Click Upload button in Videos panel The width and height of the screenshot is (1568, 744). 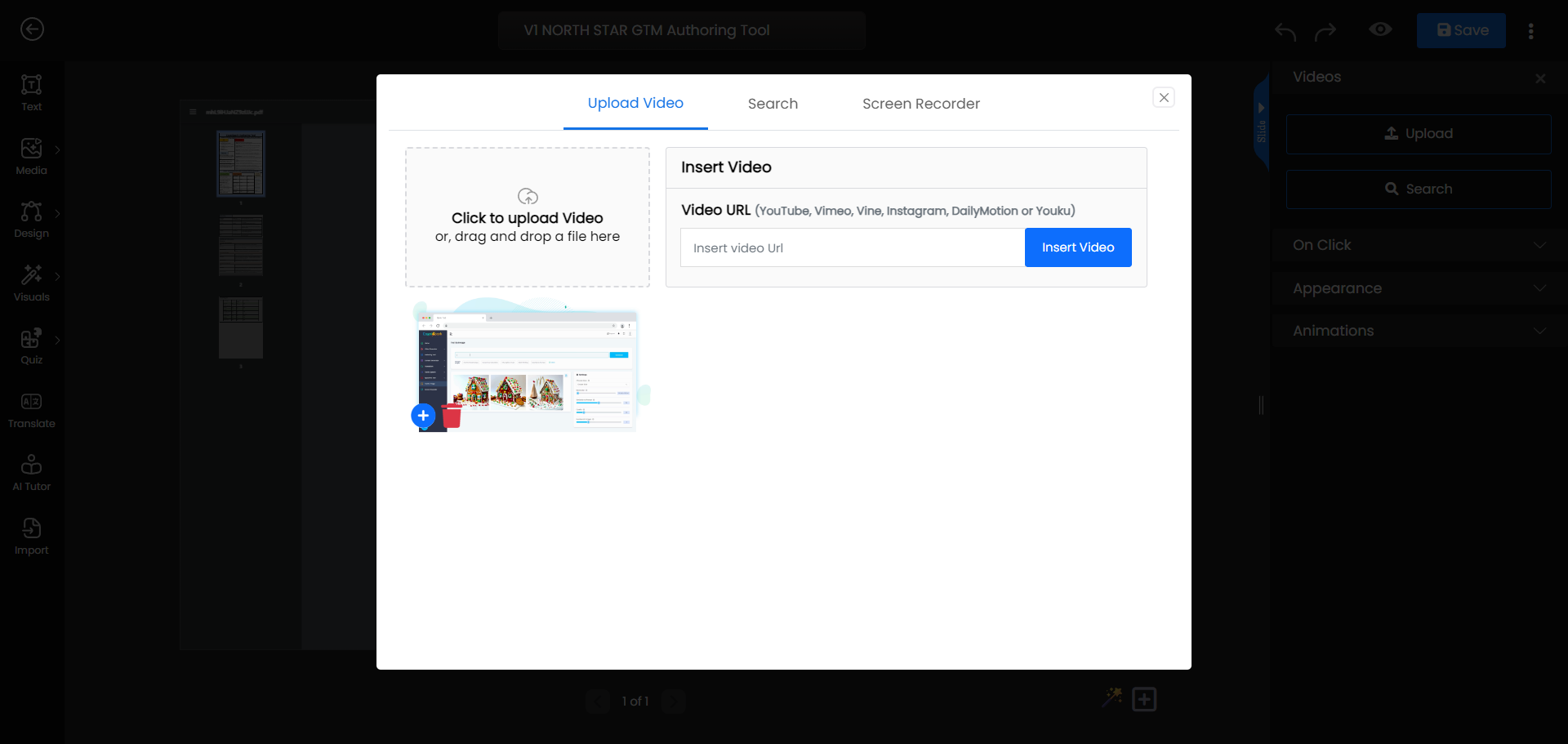click(1419, 134)
